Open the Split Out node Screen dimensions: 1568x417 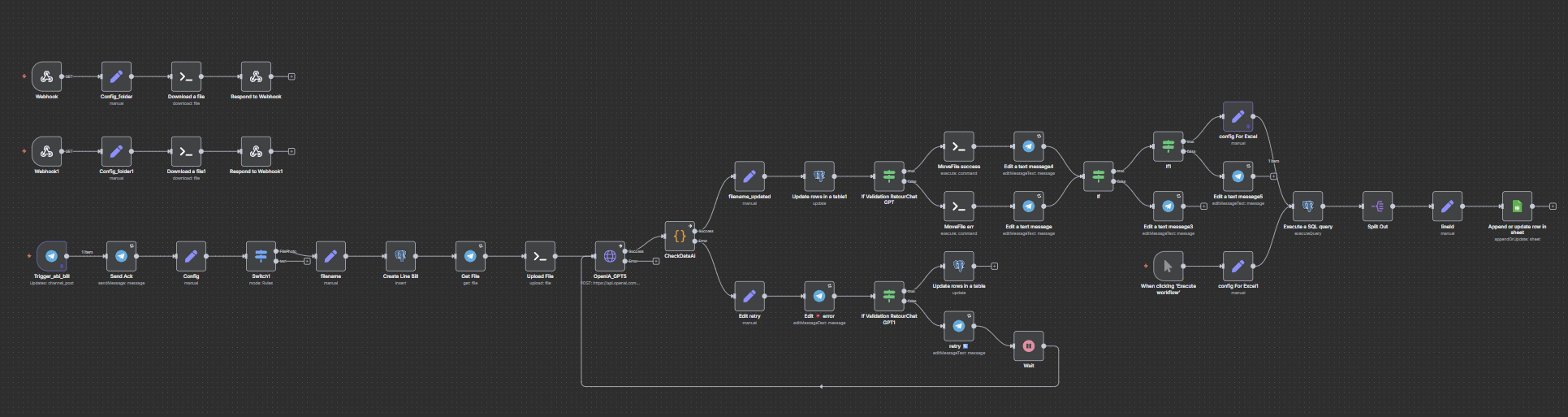tap(1378, 207)
